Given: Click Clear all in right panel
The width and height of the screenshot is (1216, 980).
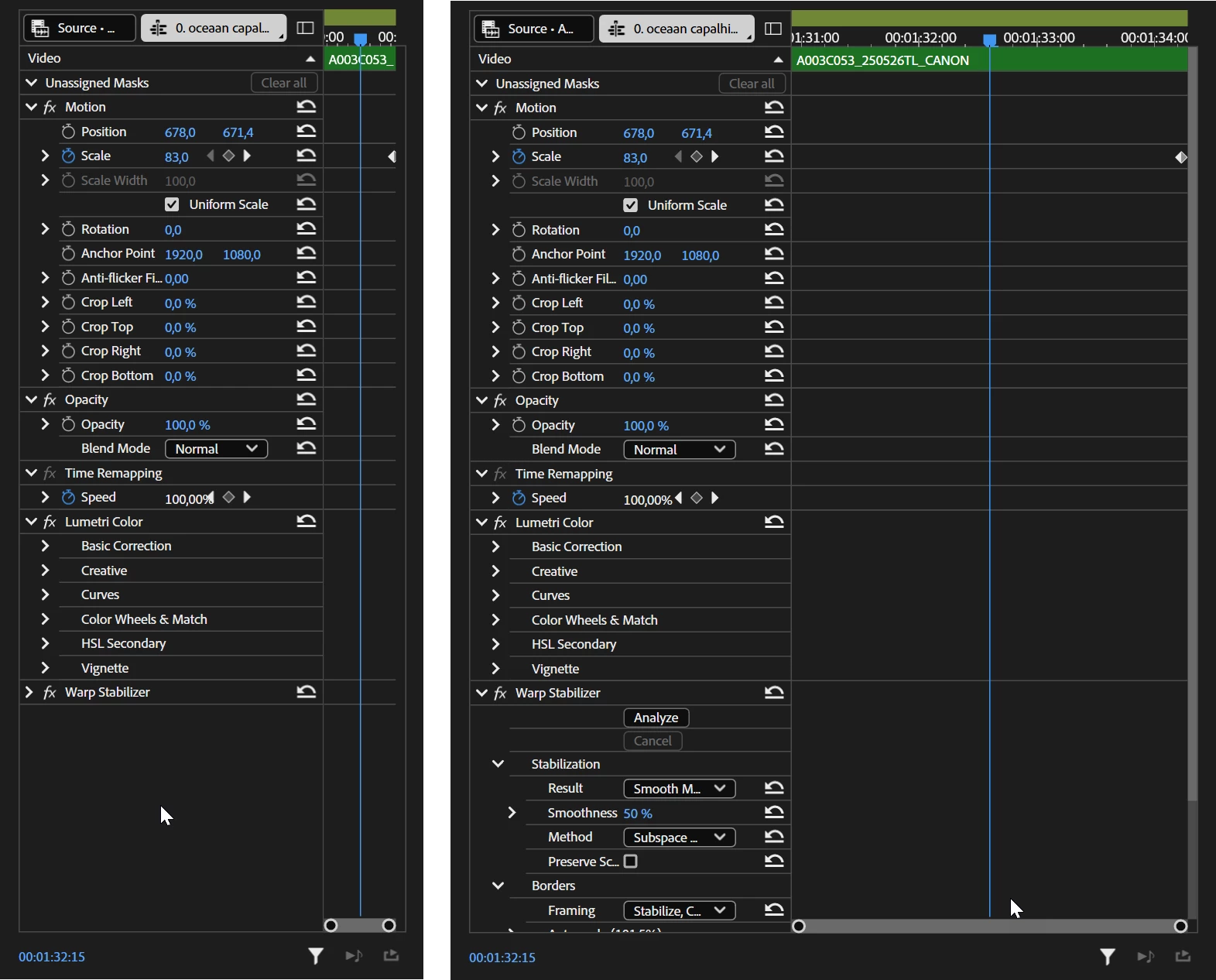Looking at the screenshot, I should coord(752,84).
